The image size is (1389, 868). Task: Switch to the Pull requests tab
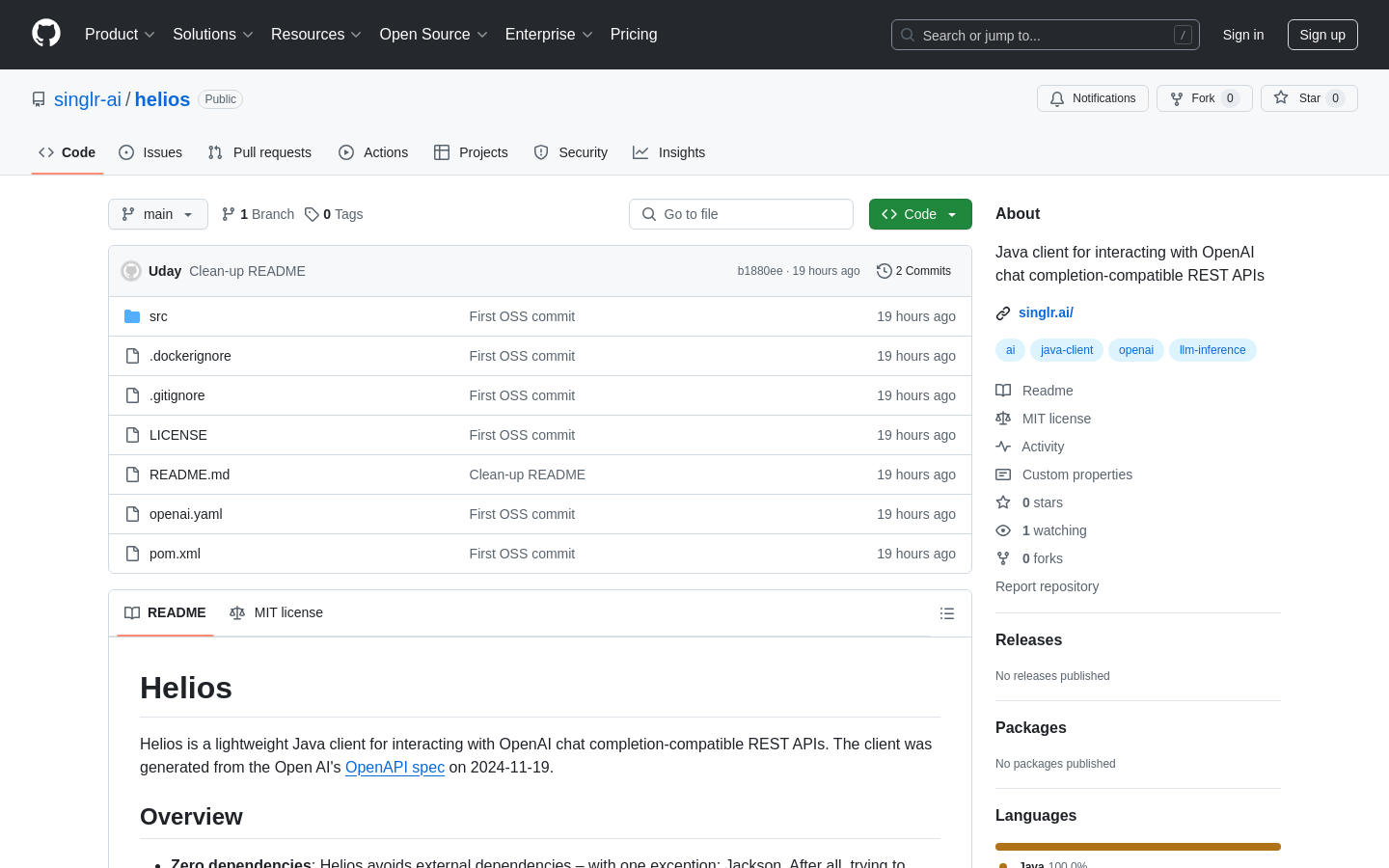pos(259,152)
